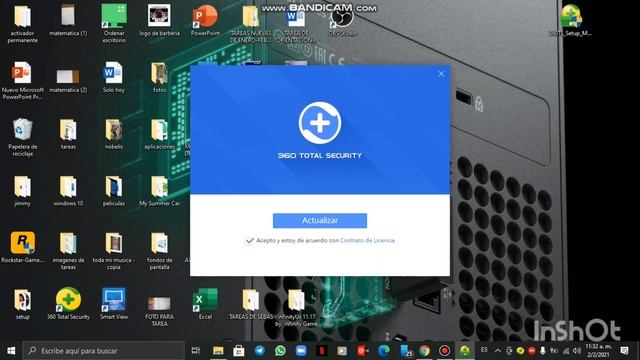The height and width of the screenshot is (360, 640).
Task: Click the ES language indicator
Action: point(484,350)
